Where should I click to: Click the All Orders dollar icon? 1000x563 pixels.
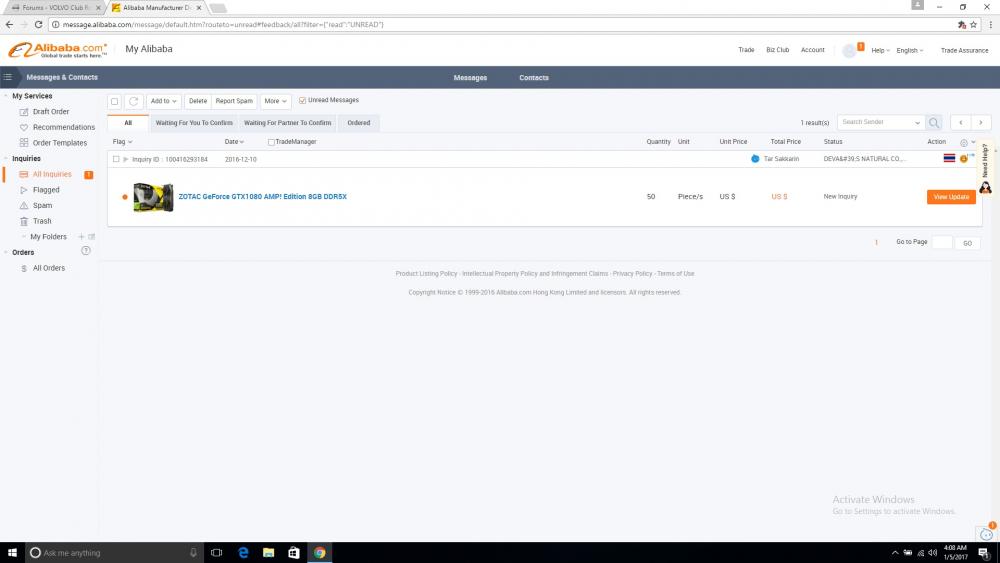(24, 268)
